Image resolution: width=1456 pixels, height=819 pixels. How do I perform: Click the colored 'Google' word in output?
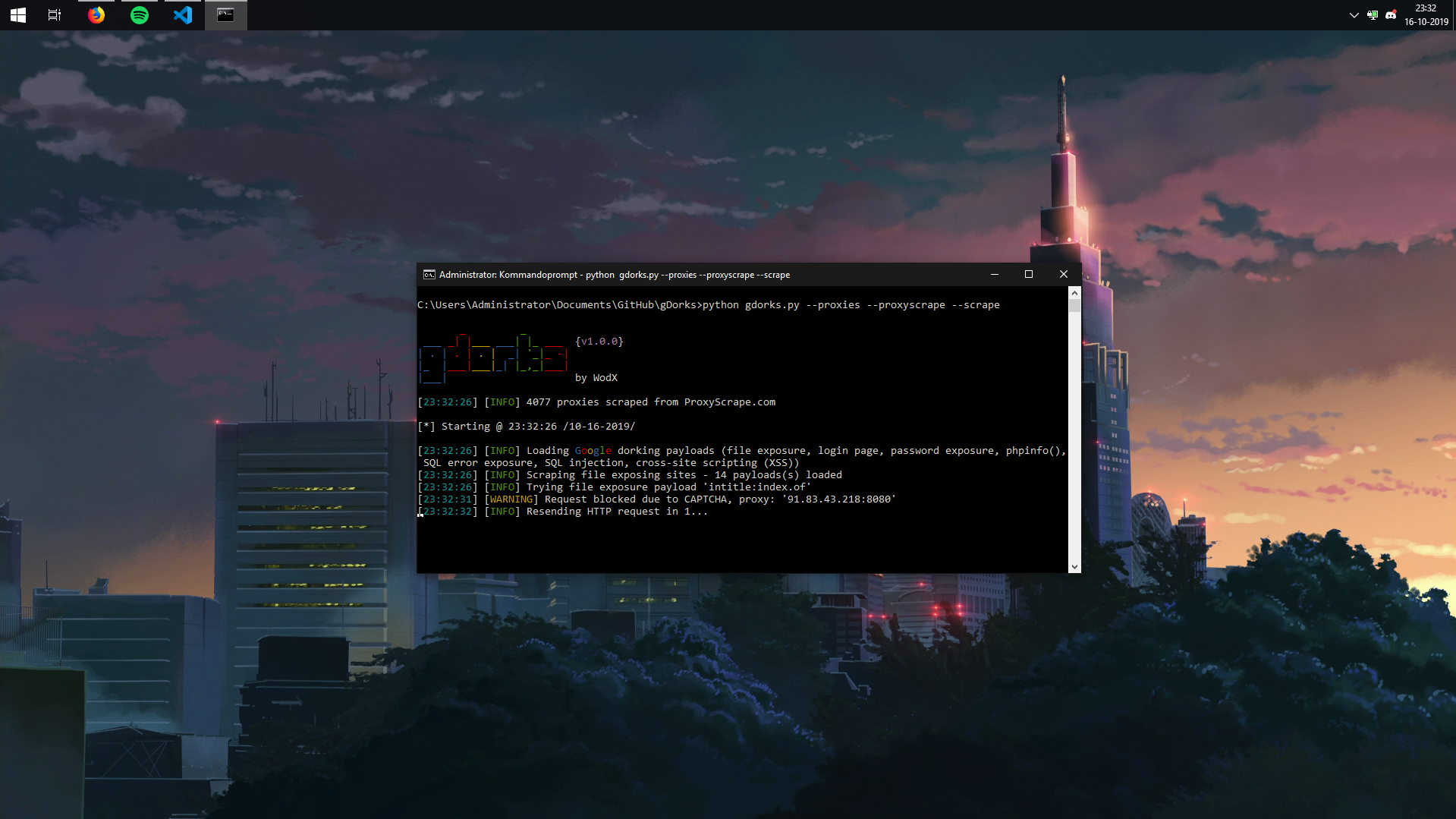pos(593,451)
